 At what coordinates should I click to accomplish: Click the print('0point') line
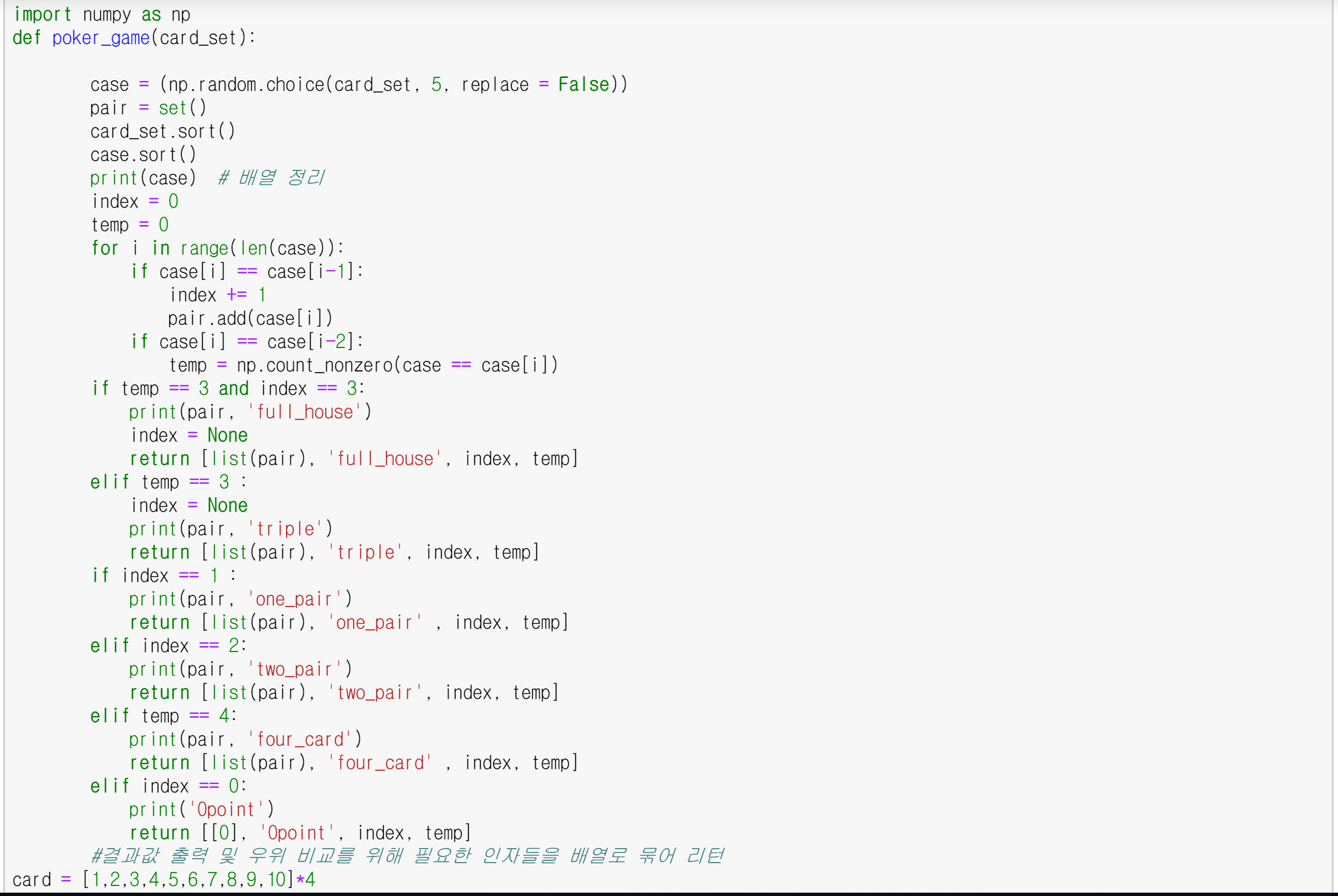click(202, 810)
